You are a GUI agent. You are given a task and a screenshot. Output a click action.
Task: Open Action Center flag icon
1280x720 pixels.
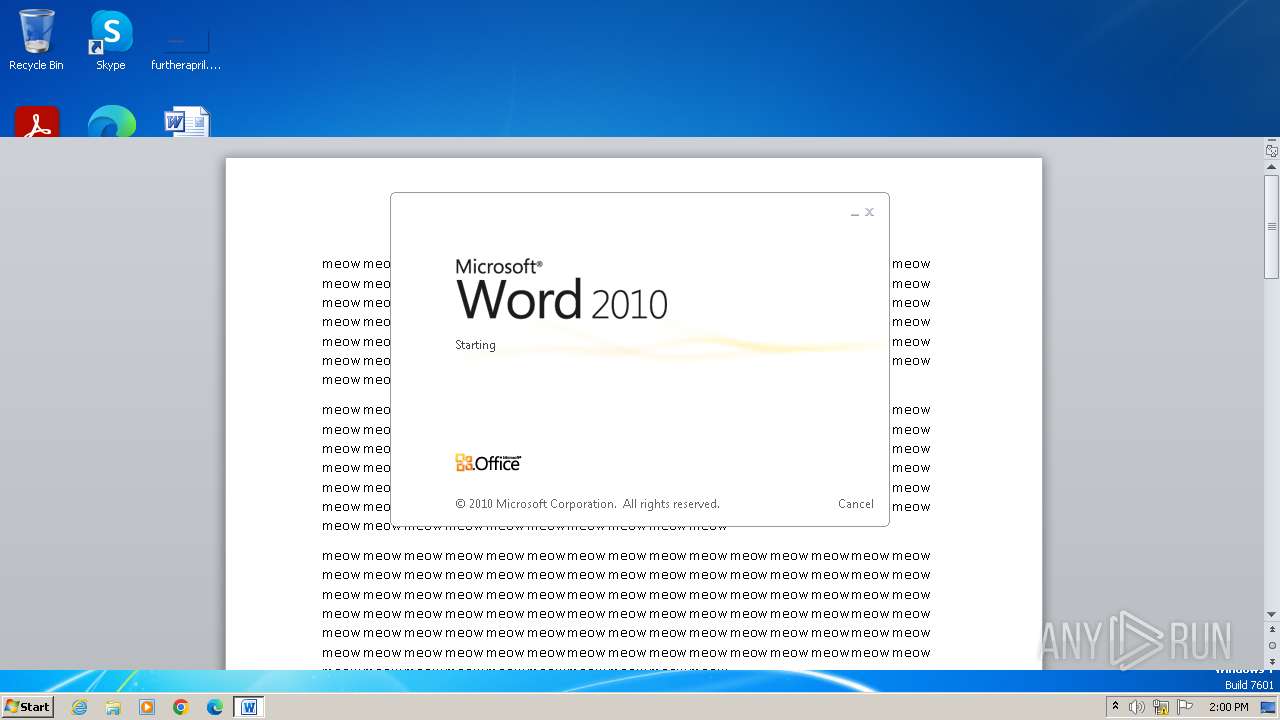(1185, 707)
